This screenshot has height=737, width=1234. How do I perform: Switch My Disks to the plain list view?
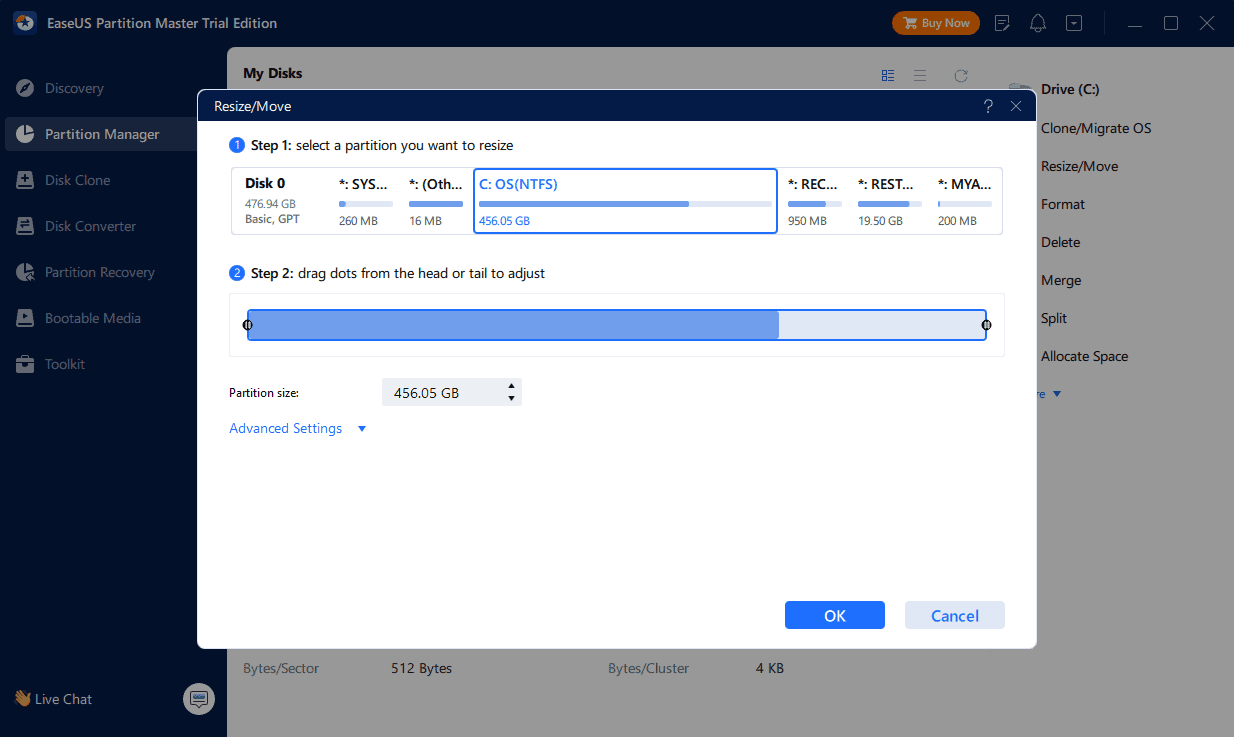point(920,75)
